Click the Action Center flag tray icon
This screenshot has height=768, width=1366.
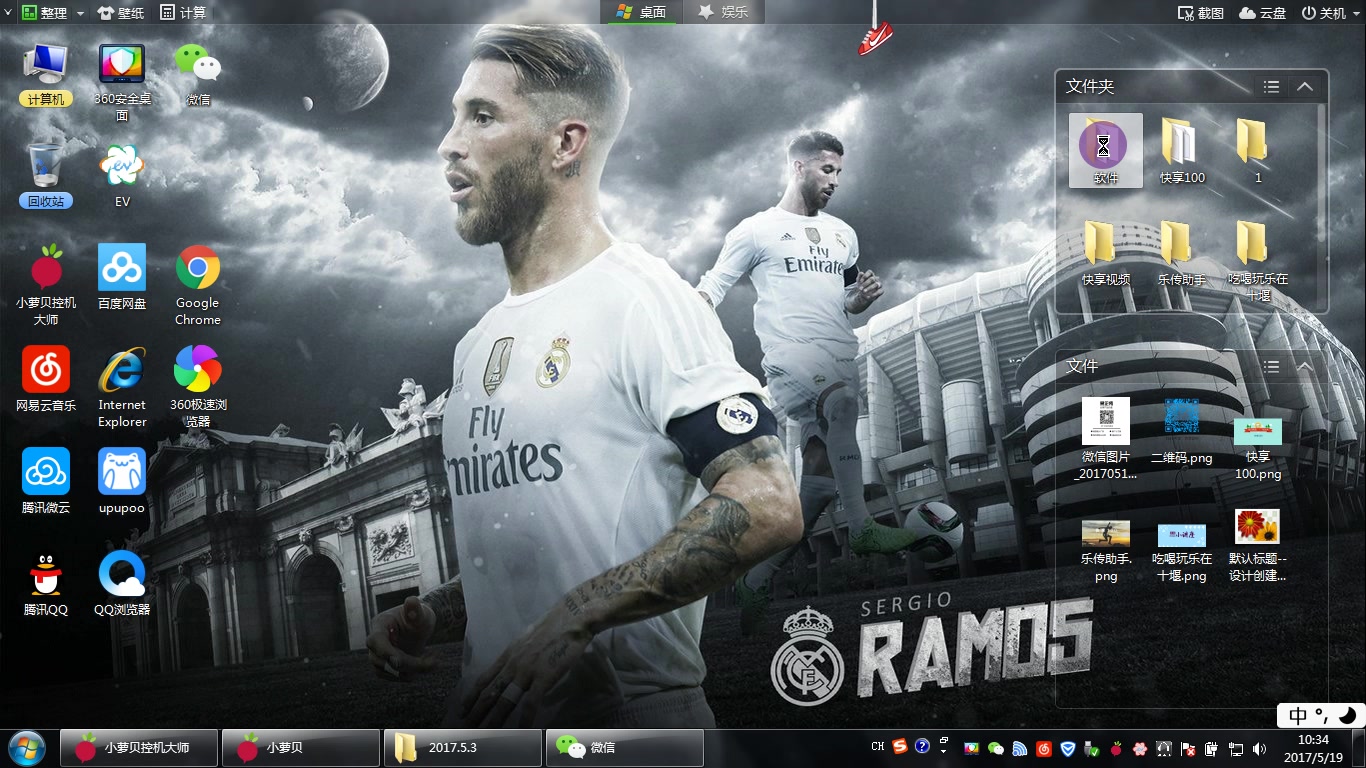(x=1188, y=748)
